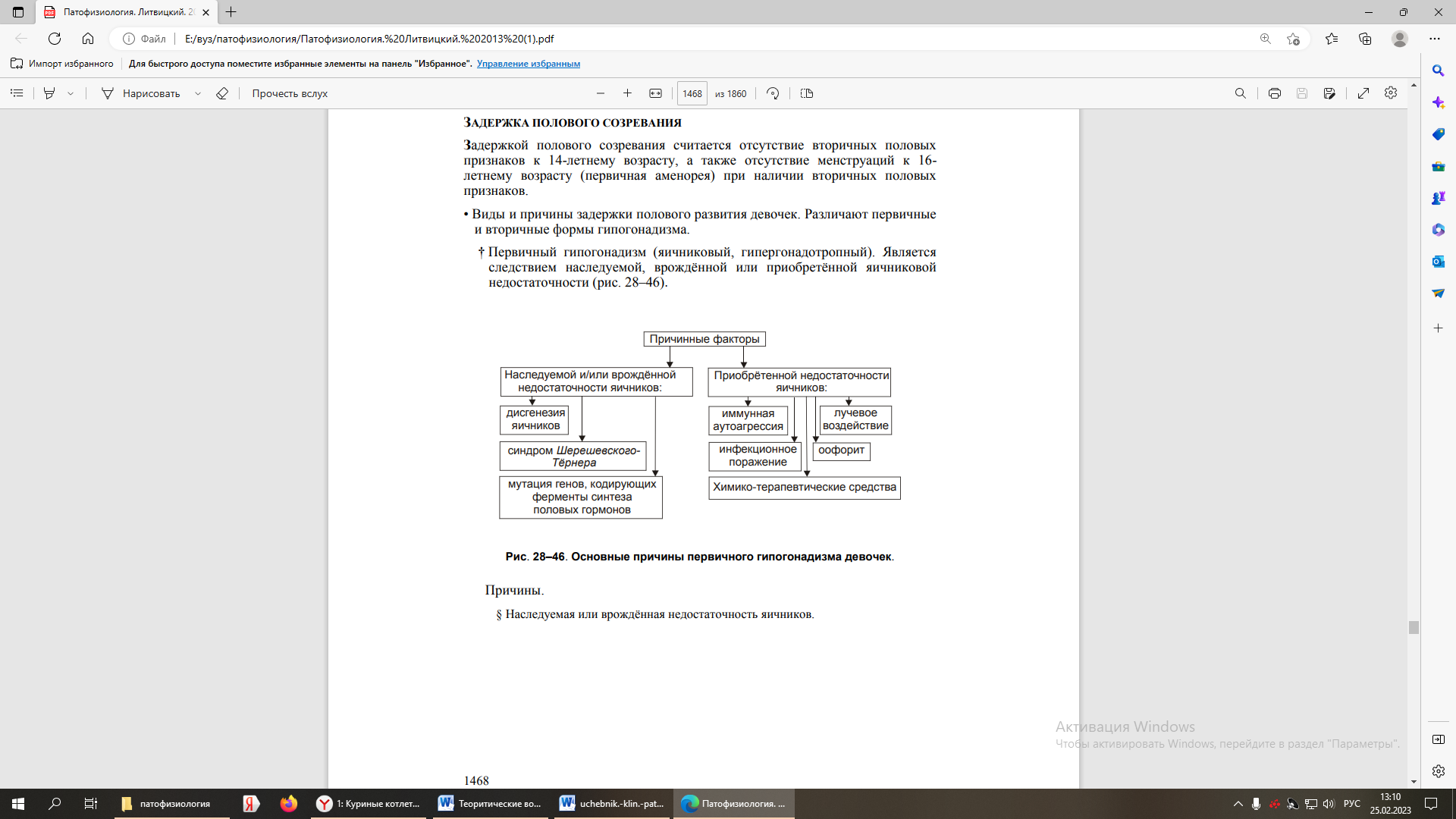Open Collections panel
Screen dimensions: 1456x819
coord(1365,39)
